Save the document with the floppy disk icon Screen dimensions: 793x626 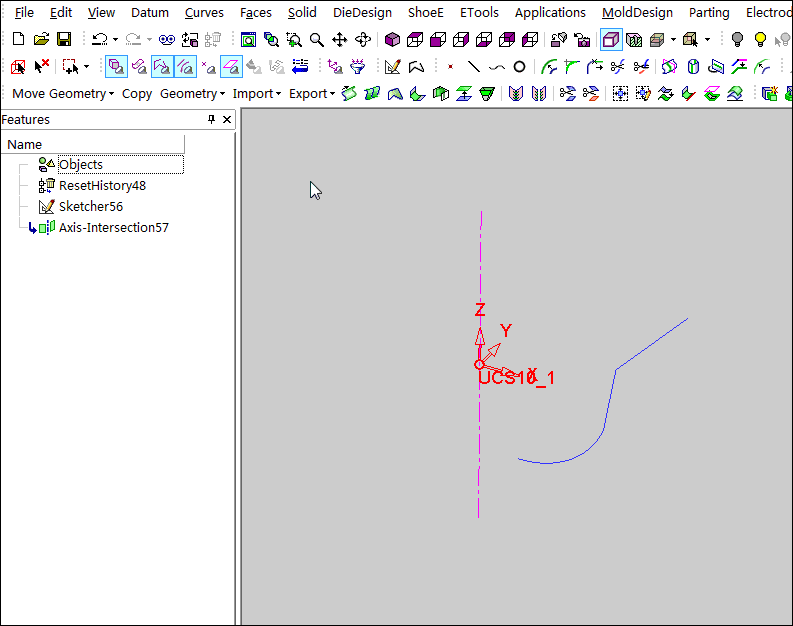click(x=64, y=40)
